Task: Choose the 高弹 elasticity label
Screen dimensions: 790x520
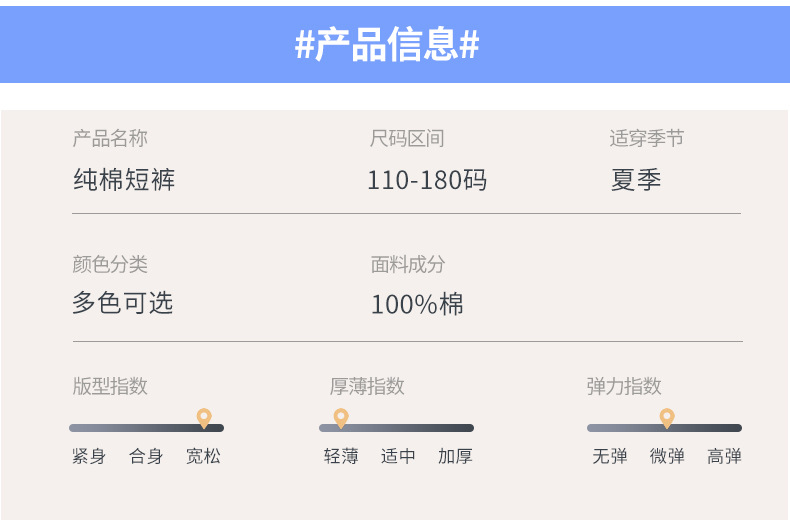Action: [724, 456]
